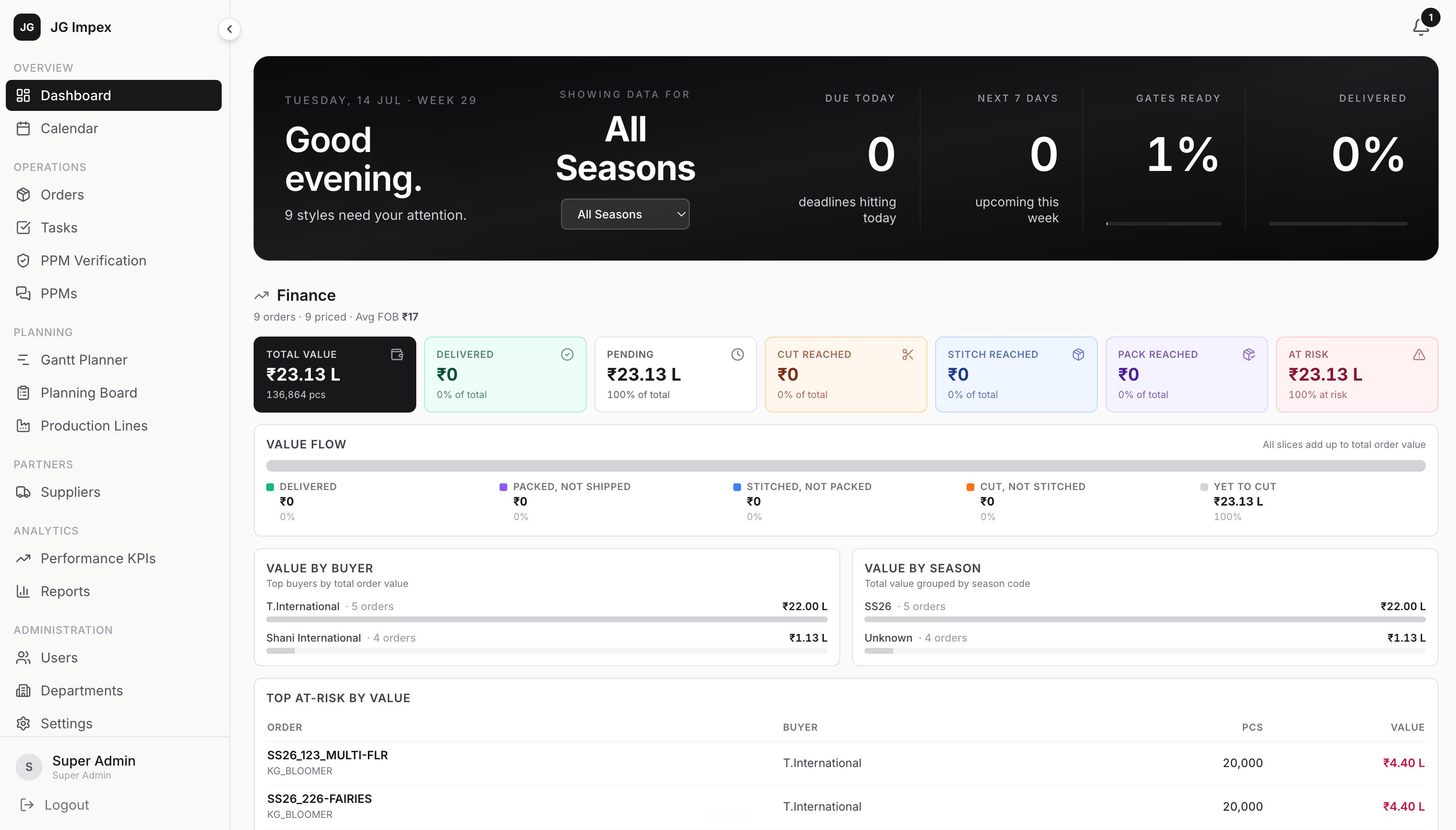Click the PPM Verification shield icon
1456x830 pixels.
pos(23,261)
